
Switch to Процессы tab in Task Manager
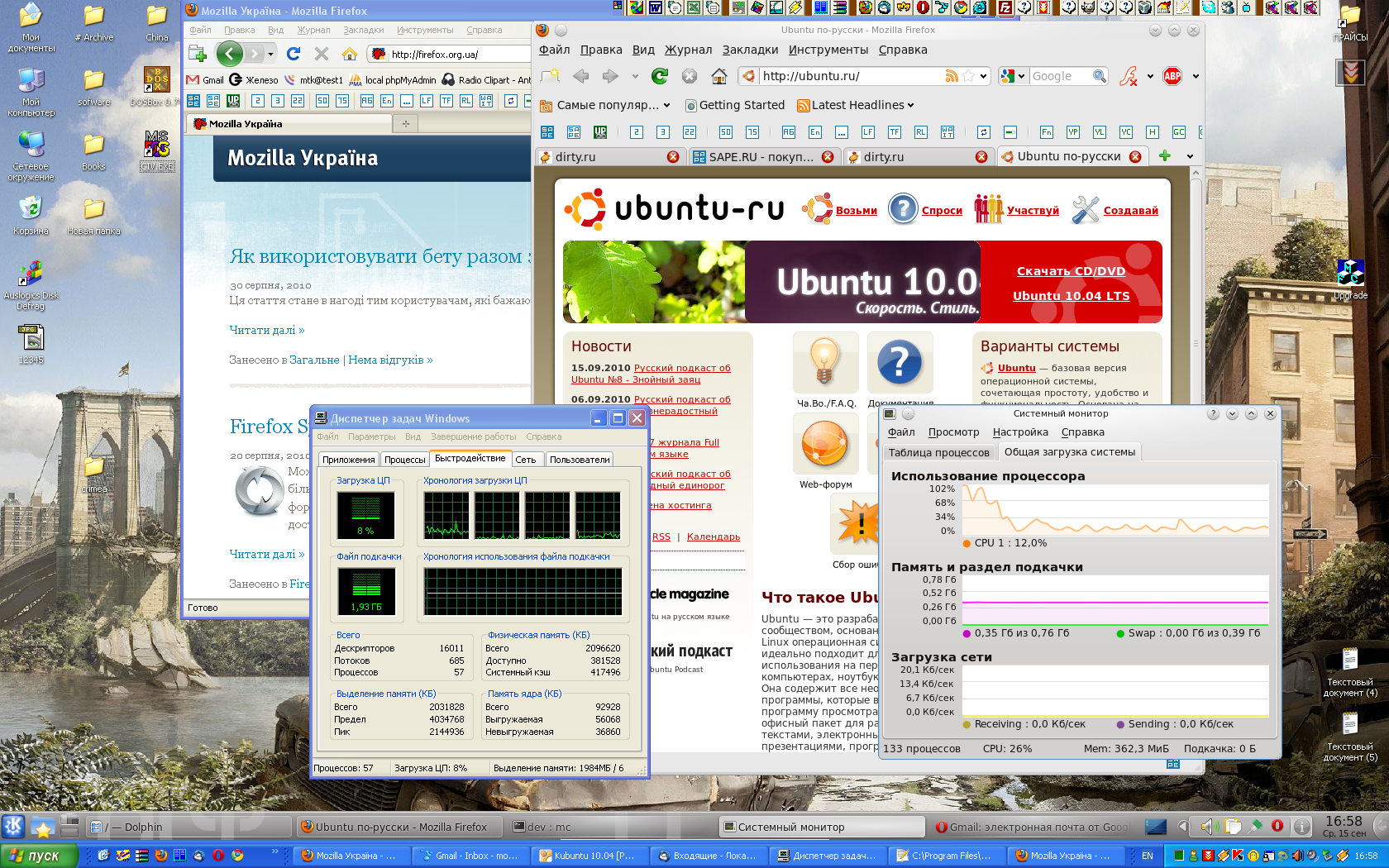tap(405, 460)
